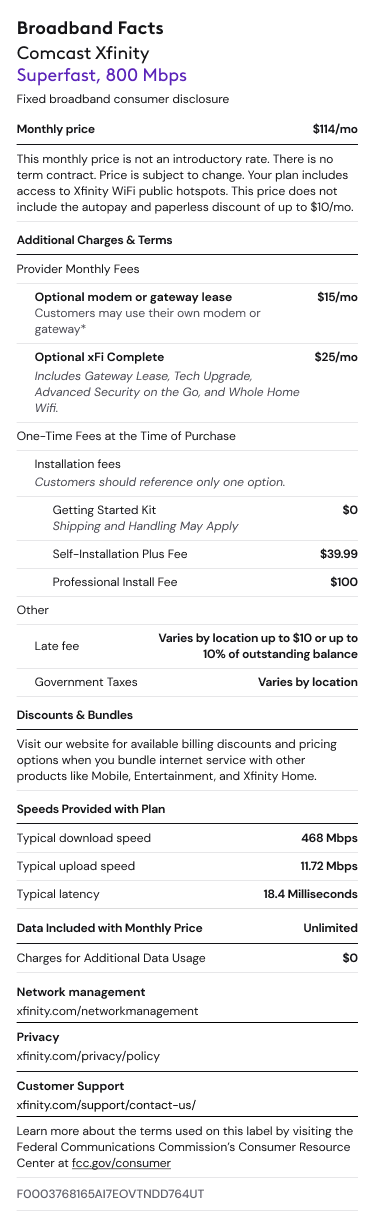The image size is (374, 1226).
Task: Select the Getting Started Kit row
Action: click(x=205, y=517)
